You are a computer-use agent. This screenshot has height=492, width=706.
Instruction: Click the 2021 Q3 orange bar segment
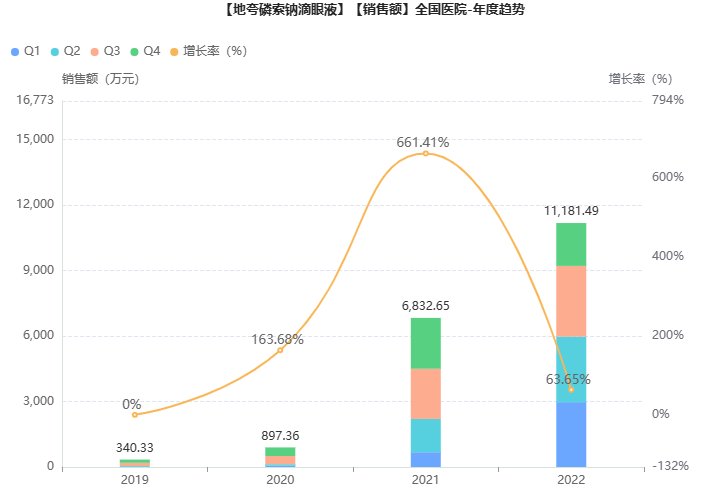[x=426, y=394]
